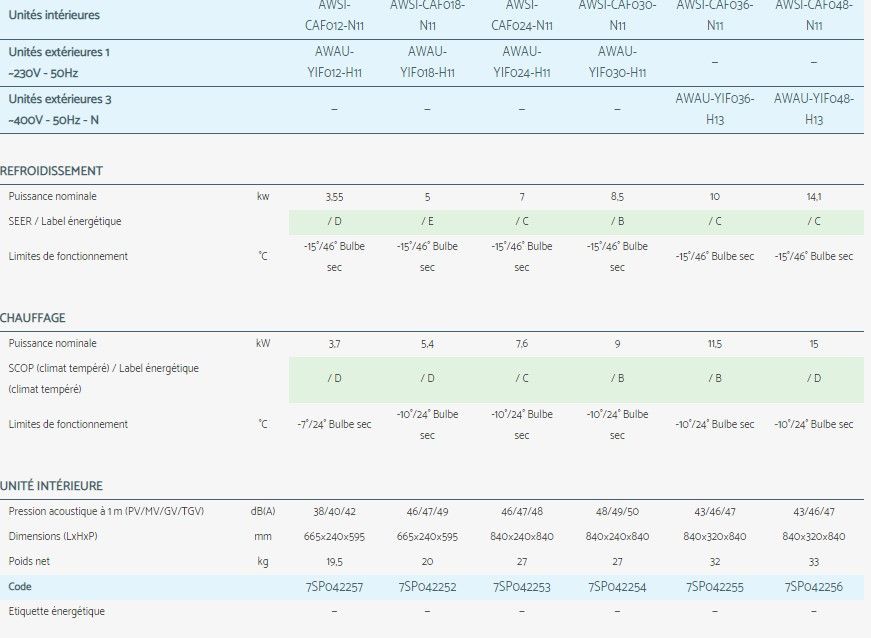This screenshot has height=638, width=871.
Task: Select product code 7SP042256
Action: [813, 587]
